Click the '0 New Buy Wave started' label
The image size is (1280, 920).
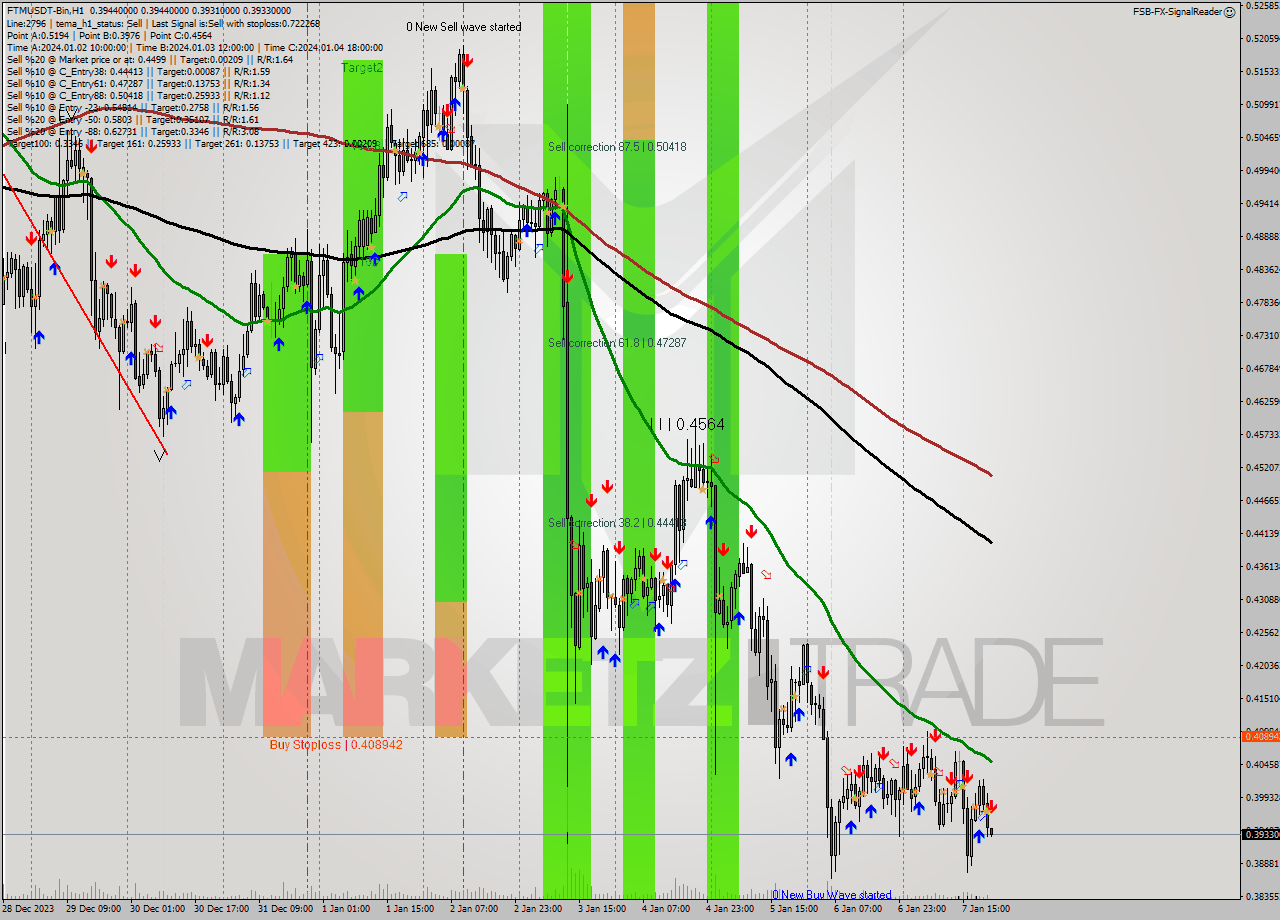[x=831, y=895]
